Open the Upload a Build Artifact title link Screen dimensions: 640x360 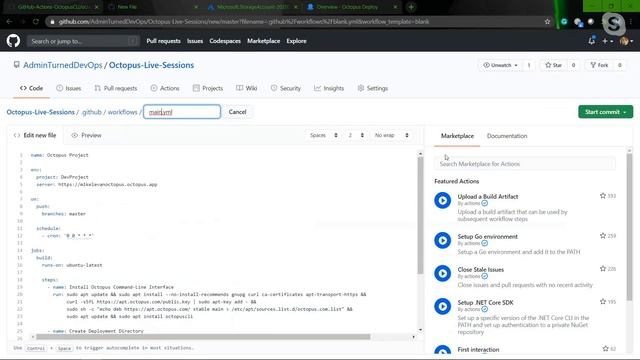(488, 196)
